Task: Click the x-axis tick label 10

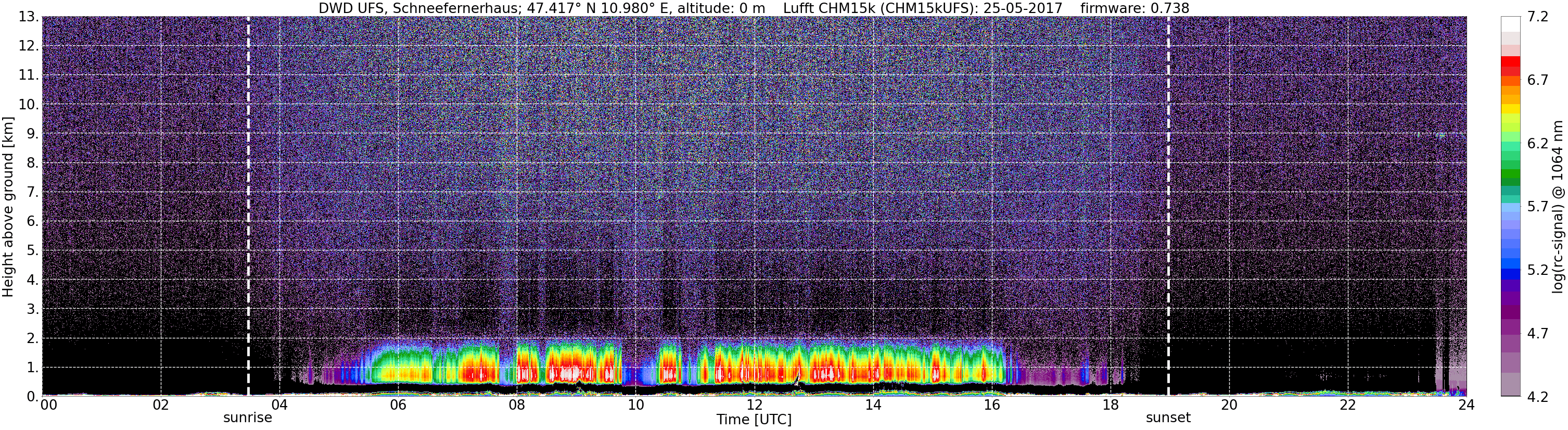Action: pyautogui.click(x=635, y=405)
